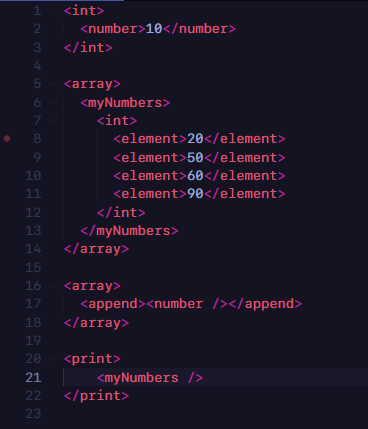Click the </array> closing tag on line 14
The image size is (368, 429).
pyautogui.click(x=96, y=249)
